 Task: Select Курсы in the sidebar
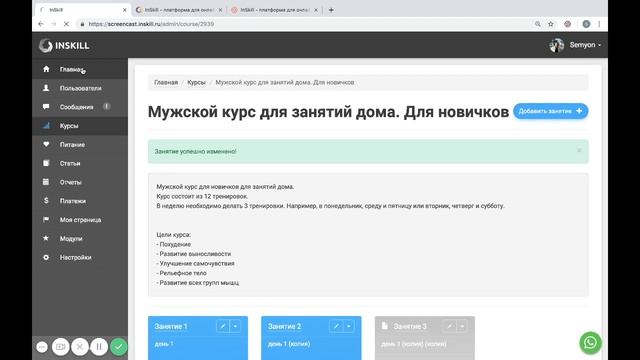(x=80, y=126)
